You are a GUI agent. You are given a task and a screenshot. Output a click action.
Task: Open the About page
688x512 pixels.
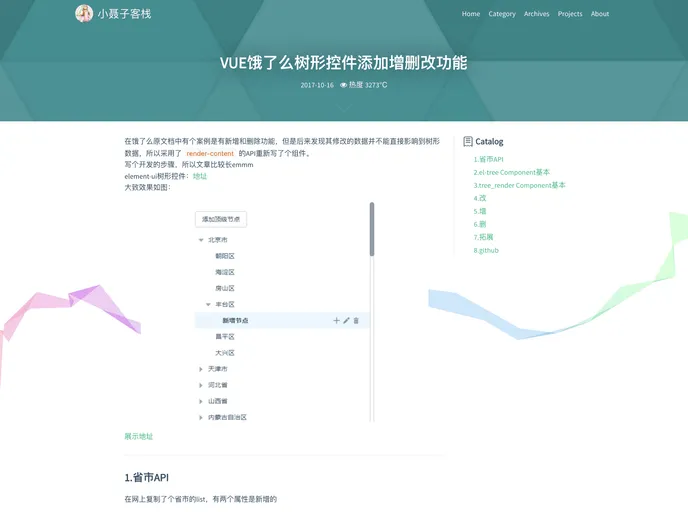(x=600, y=14)
